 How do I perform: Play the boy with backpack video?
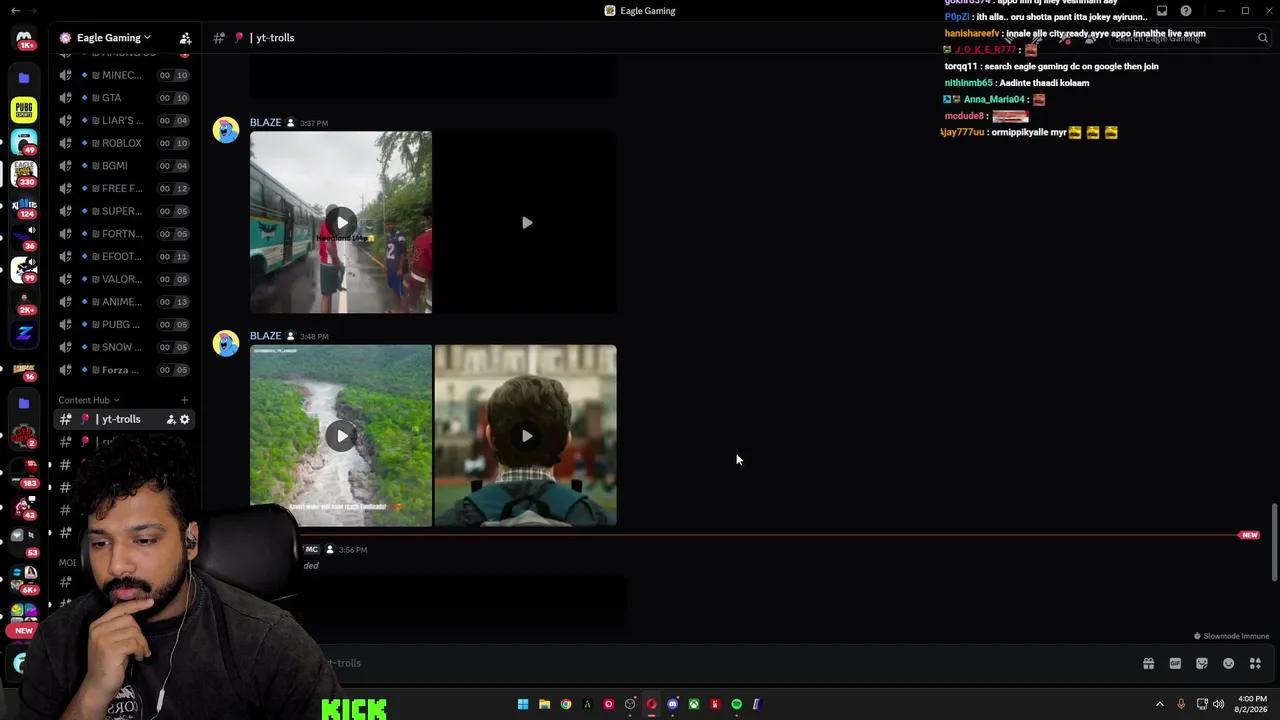tap(526, 436)
